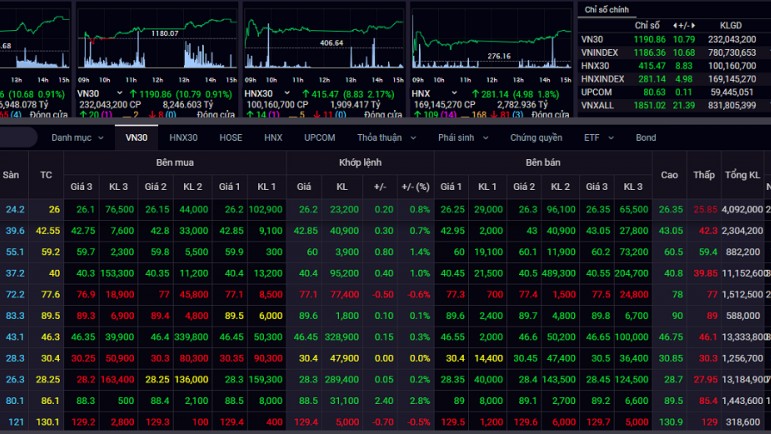The width and height of the screenshot is (771, 434).
Task: Open the UPCOM tab
Action: (x=319, y=137)
